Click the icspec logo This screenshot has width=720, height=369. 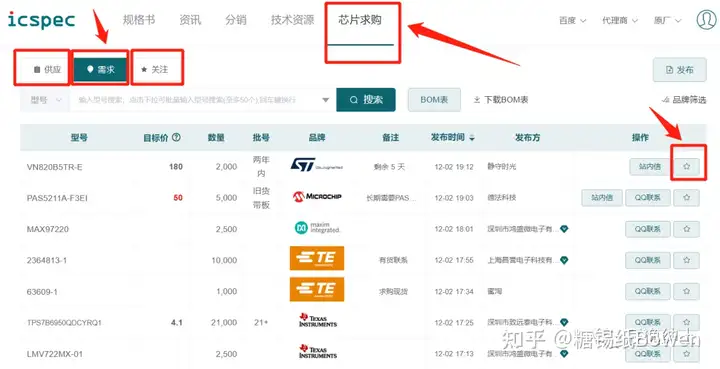click(x=41, y=20)
